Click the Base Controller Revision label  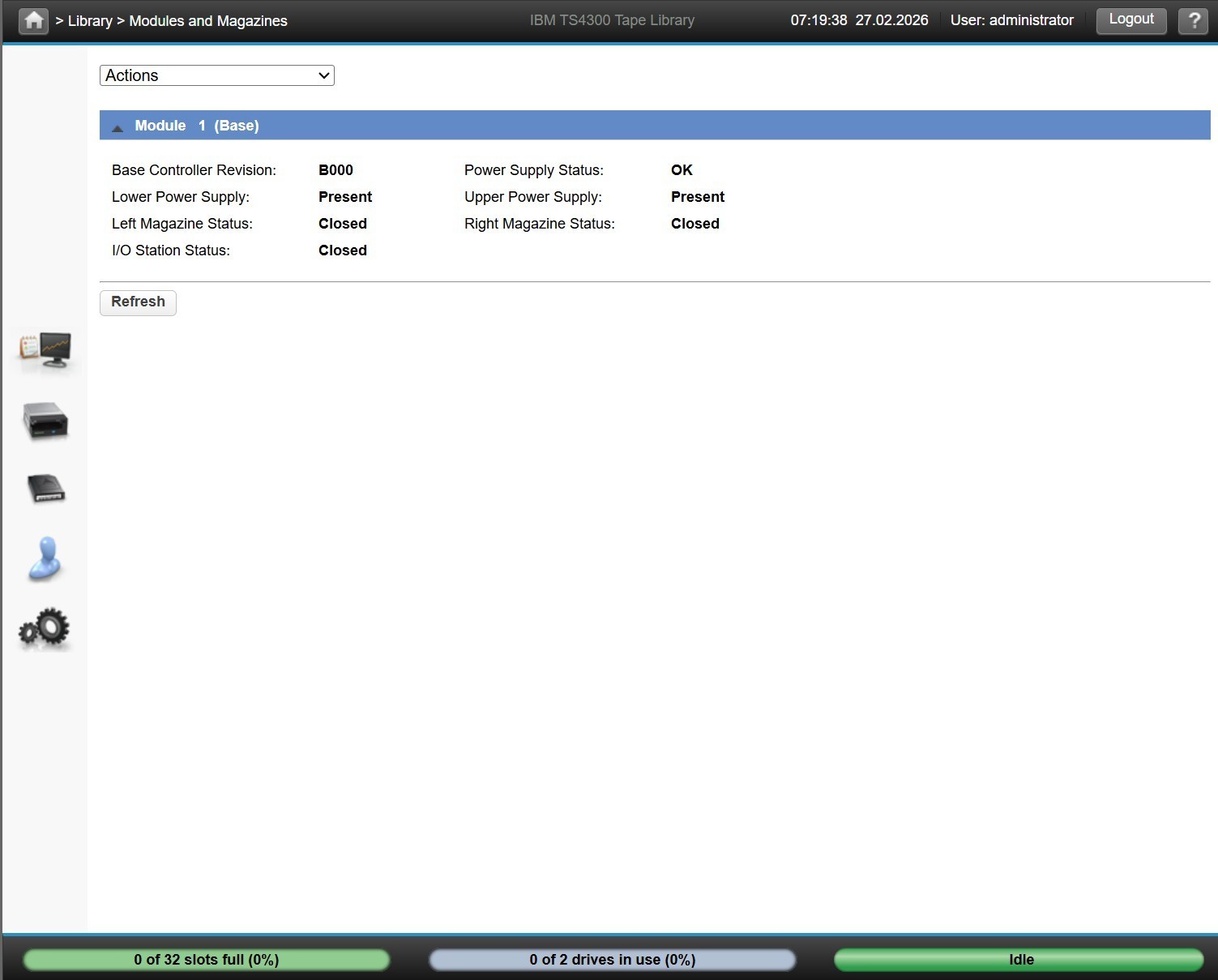[194, 170]
